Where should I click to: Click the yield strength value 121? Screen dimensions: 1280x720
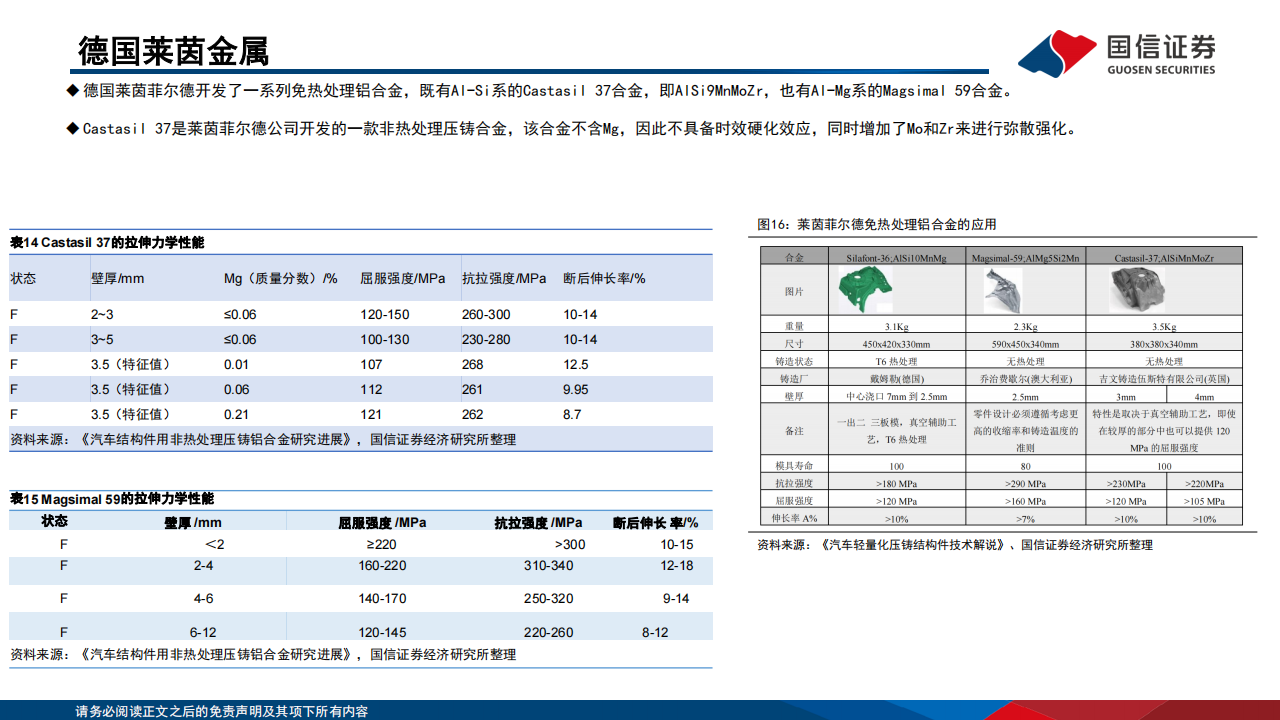click(371, 414)
